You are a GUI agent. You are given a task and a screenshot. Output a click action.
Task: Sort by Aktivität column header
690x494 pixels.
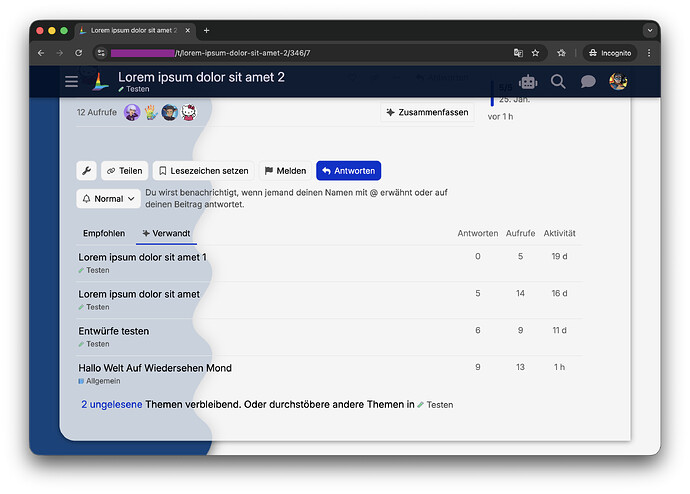[x=559, y=233]
